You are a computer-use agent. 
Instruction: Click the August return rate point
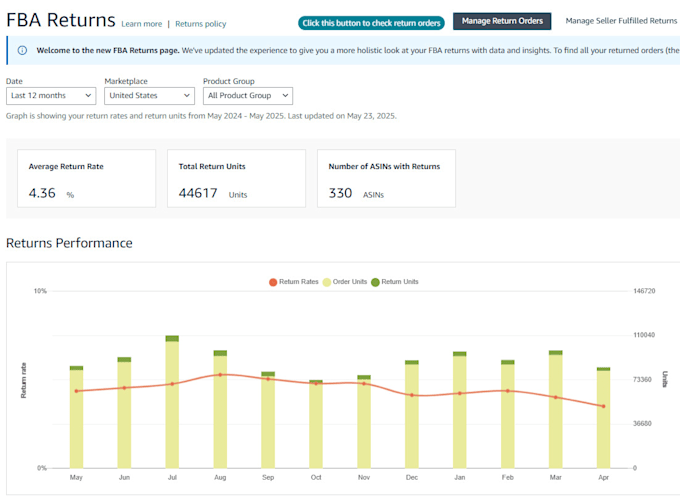pos(220,375)
